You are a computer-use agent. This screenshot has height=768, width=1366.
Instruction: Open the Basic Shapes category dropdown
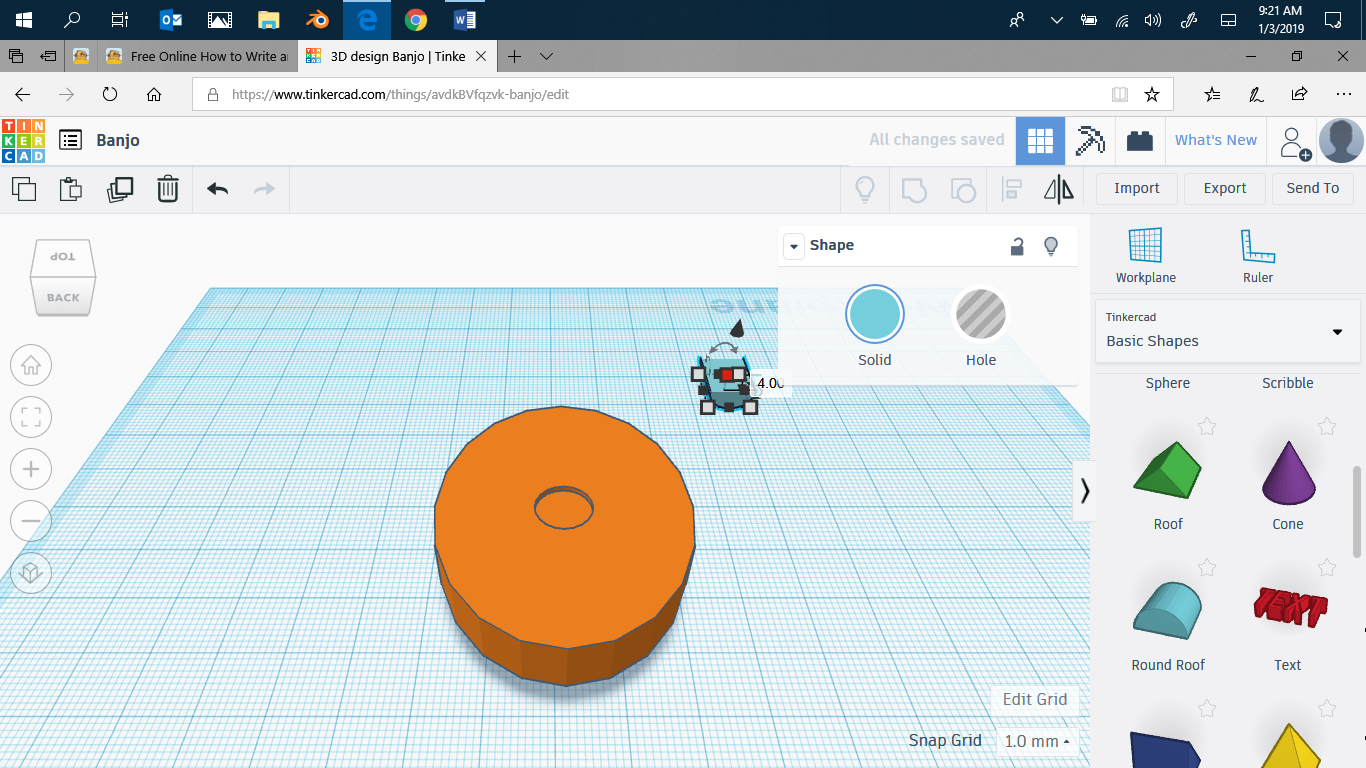(1227, 331)
